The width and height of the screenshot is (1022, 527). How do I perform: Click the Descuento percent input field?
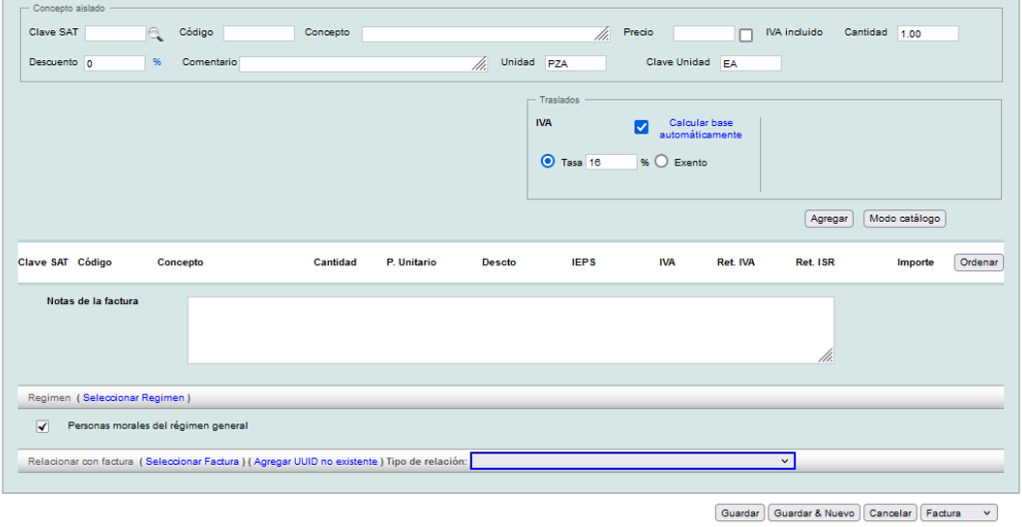(115, 63)
